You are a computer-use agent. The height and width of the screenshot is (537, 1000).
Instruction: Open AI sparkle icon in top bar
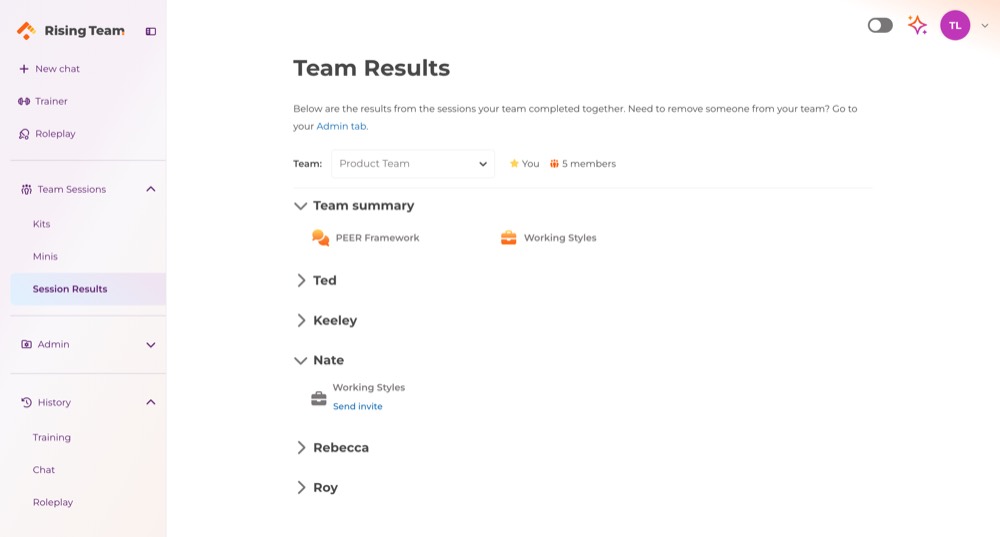(x=917, y=26)
